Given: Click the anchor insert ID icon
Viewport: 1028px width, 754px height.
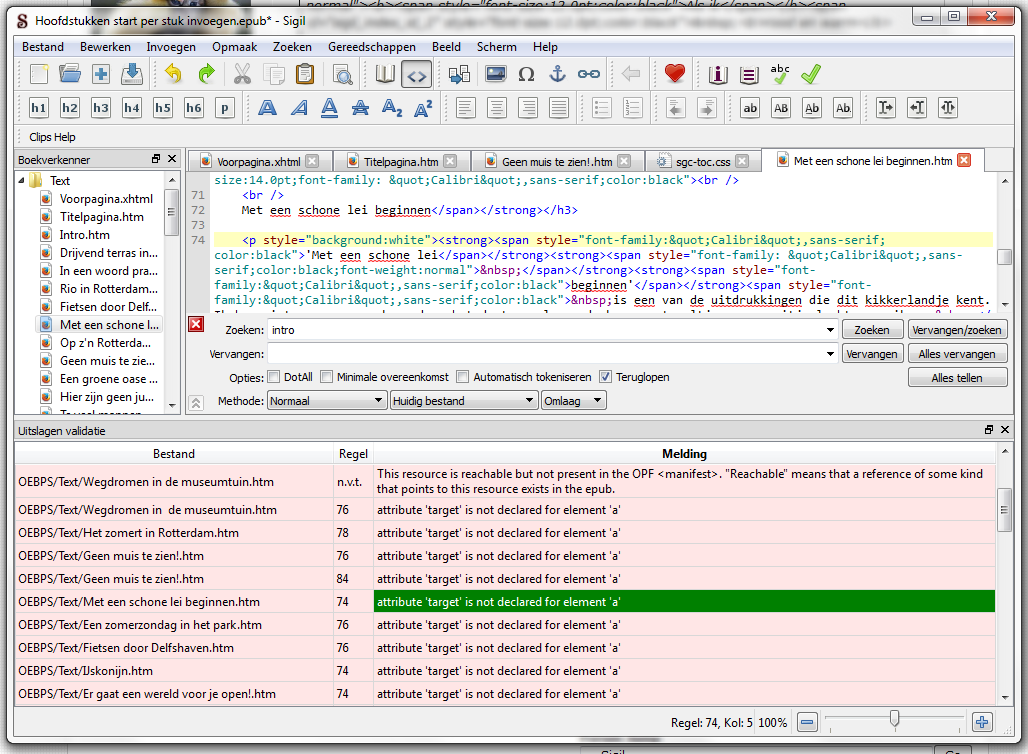Looking at the screenshot, I should (558, 74).
